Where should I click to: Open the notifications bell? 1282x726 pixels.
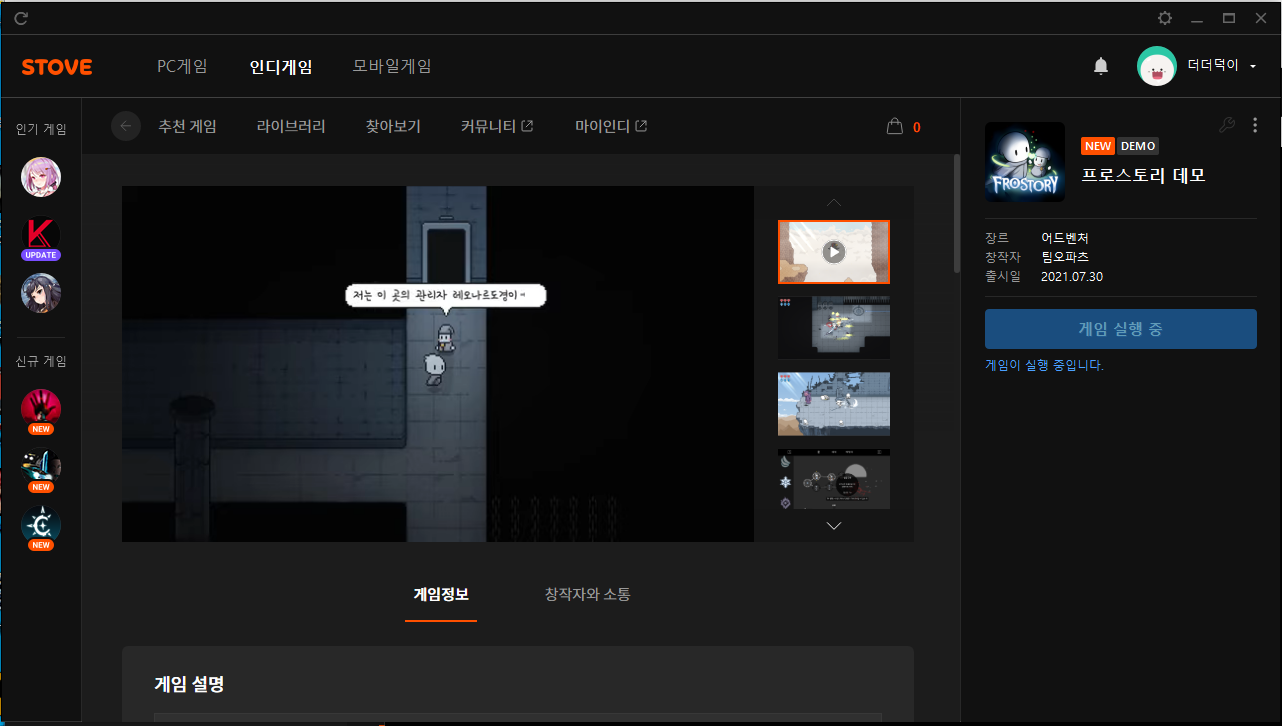[1101, 66]
